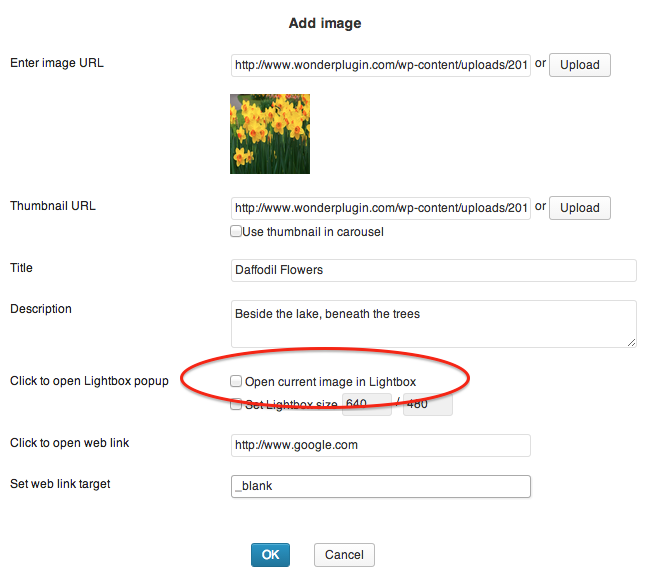Open the web link target _blank field
The height and width of the screenshot is (580, 654).
(x=380, y=486)
